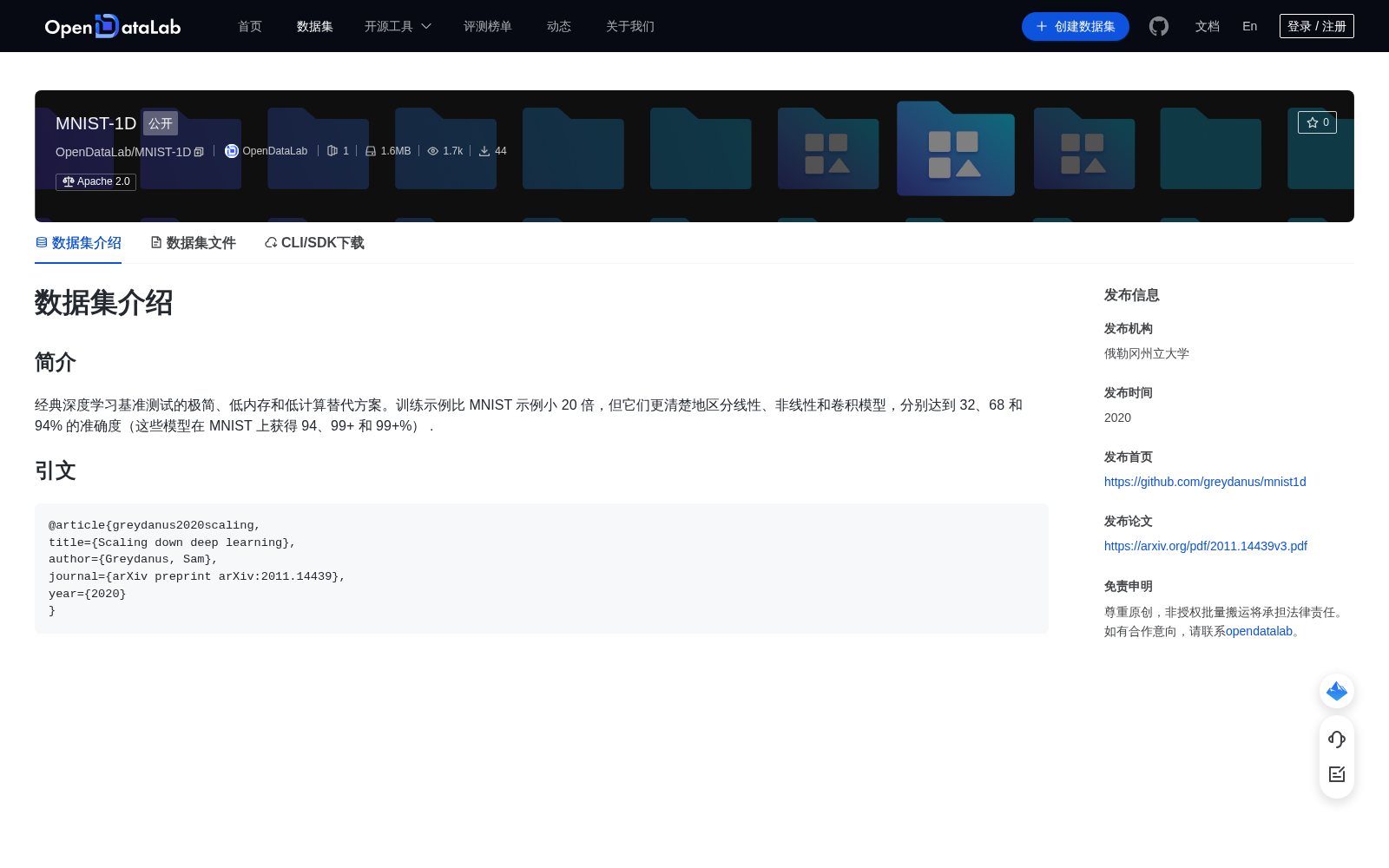Screen dimensions: 1389x868
Task: Open the arxiv.org 2011.14439v3.pdf link
Action: coord(1206,546)
